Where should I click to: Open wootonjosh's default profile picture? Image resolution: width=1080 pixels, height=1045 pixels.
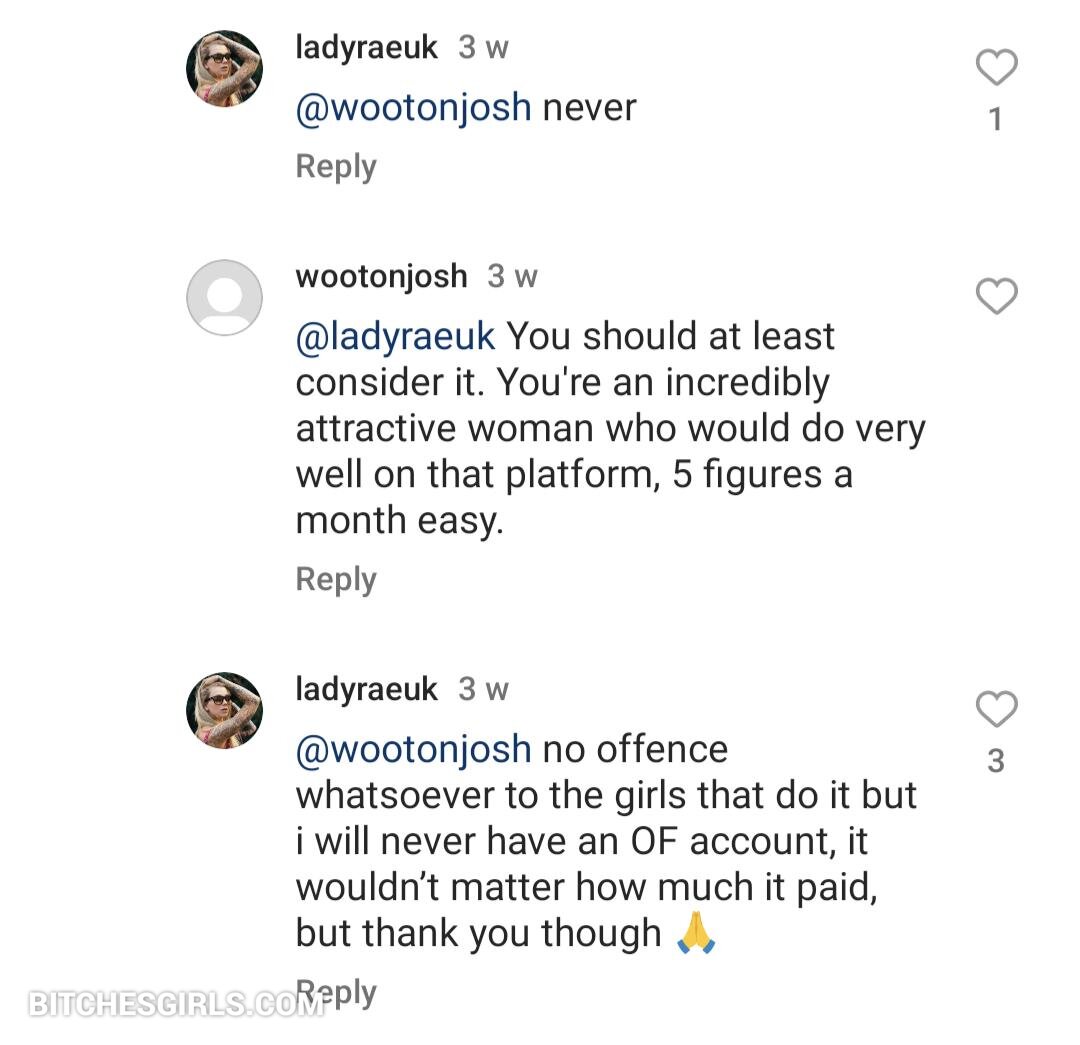[x=224, y=297]
